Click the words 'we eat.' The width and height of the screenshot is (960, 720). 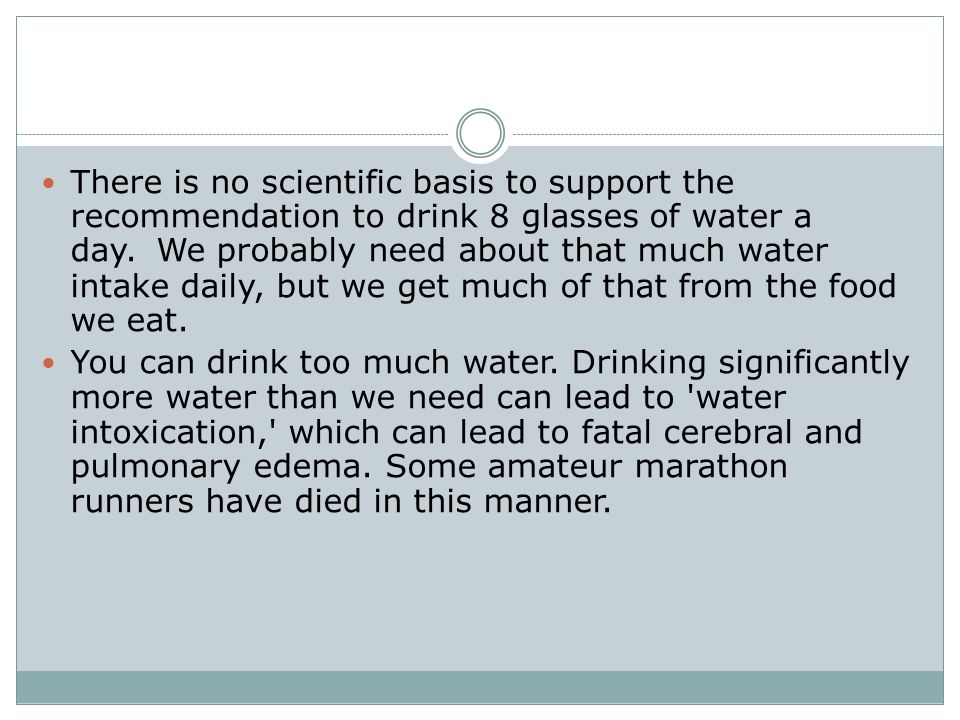[x=129, y=321]
